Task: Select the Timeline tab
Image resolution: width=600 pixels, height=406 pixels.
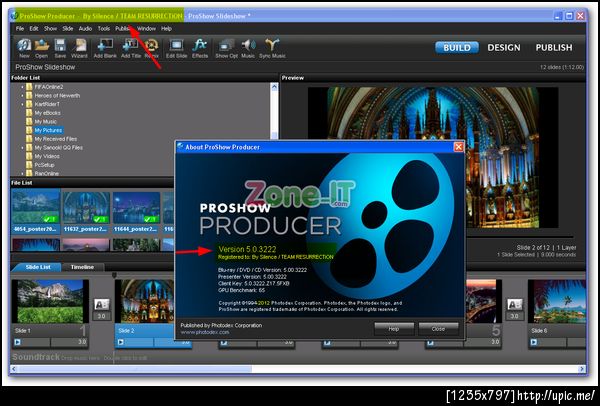Action: pyautogui.click(x=82, y=267)
